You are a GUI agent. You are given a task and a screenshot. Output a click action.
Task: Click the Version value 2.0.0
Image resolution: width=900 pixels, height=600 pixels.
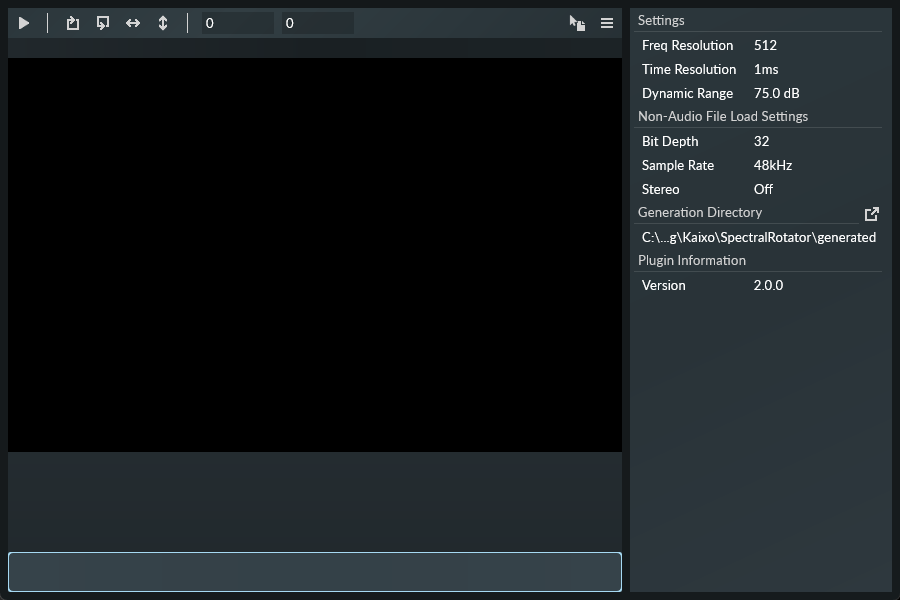768,285
